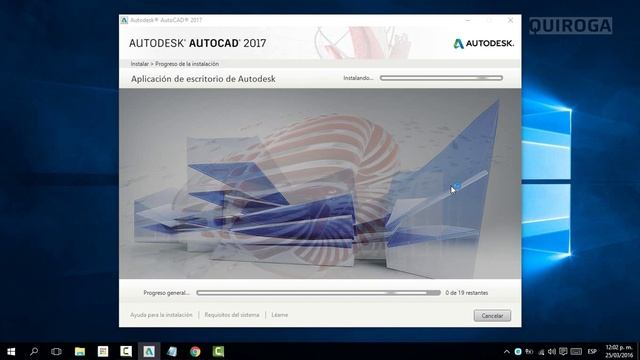The image size is (640, 360).
Task: Click the 'Progreso general...' label
Action: [x=167, y=293]
